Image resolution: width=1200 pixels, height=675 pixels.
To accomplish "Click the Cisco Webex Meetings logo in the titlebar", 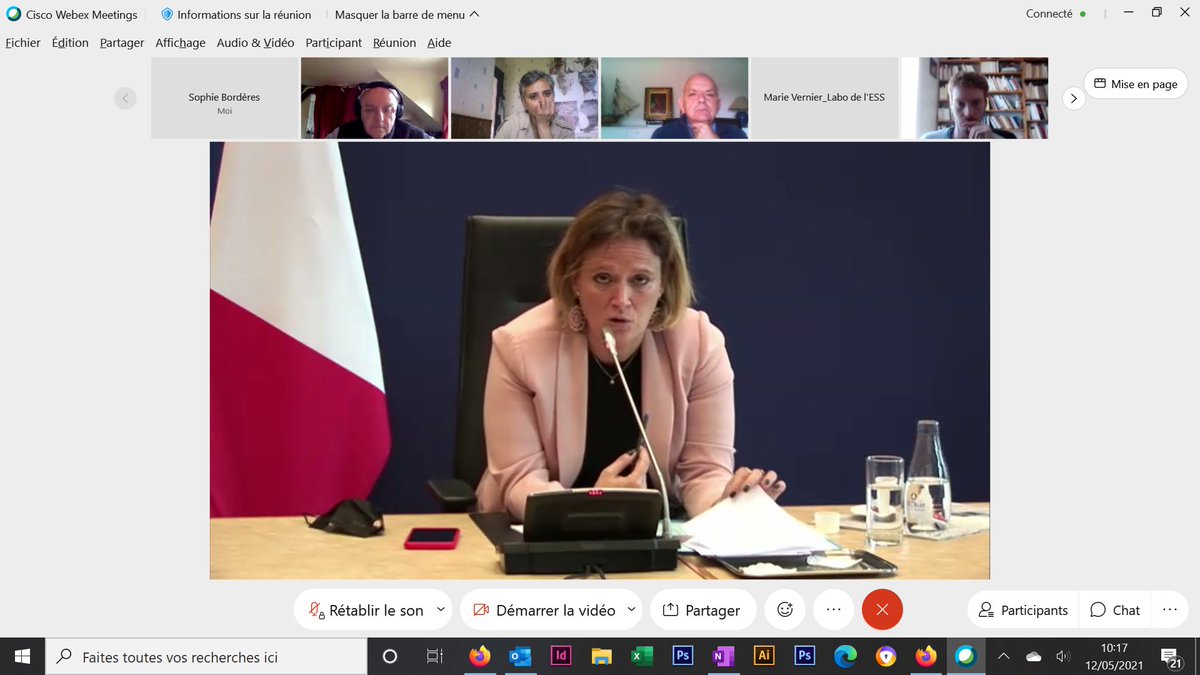I will click(11, 14).
